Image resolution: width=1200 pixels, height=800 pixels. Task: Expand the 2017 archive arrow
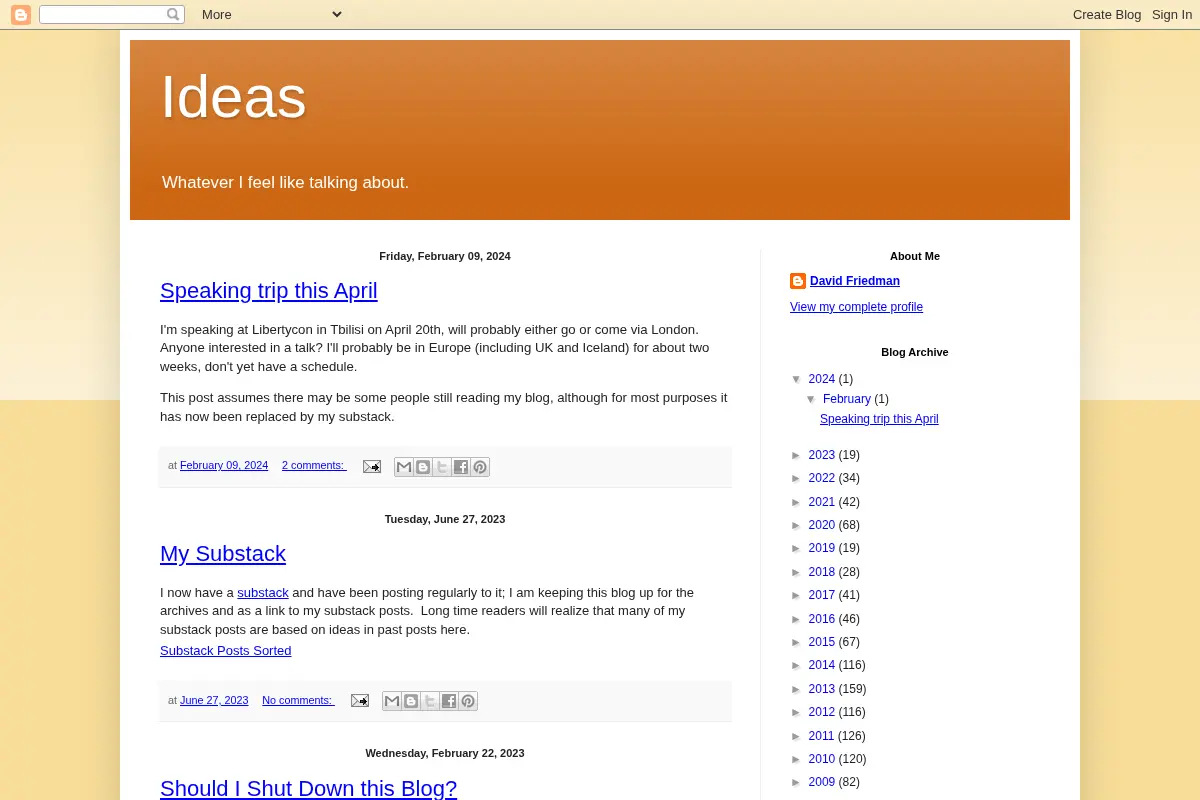tap(797, 595)
